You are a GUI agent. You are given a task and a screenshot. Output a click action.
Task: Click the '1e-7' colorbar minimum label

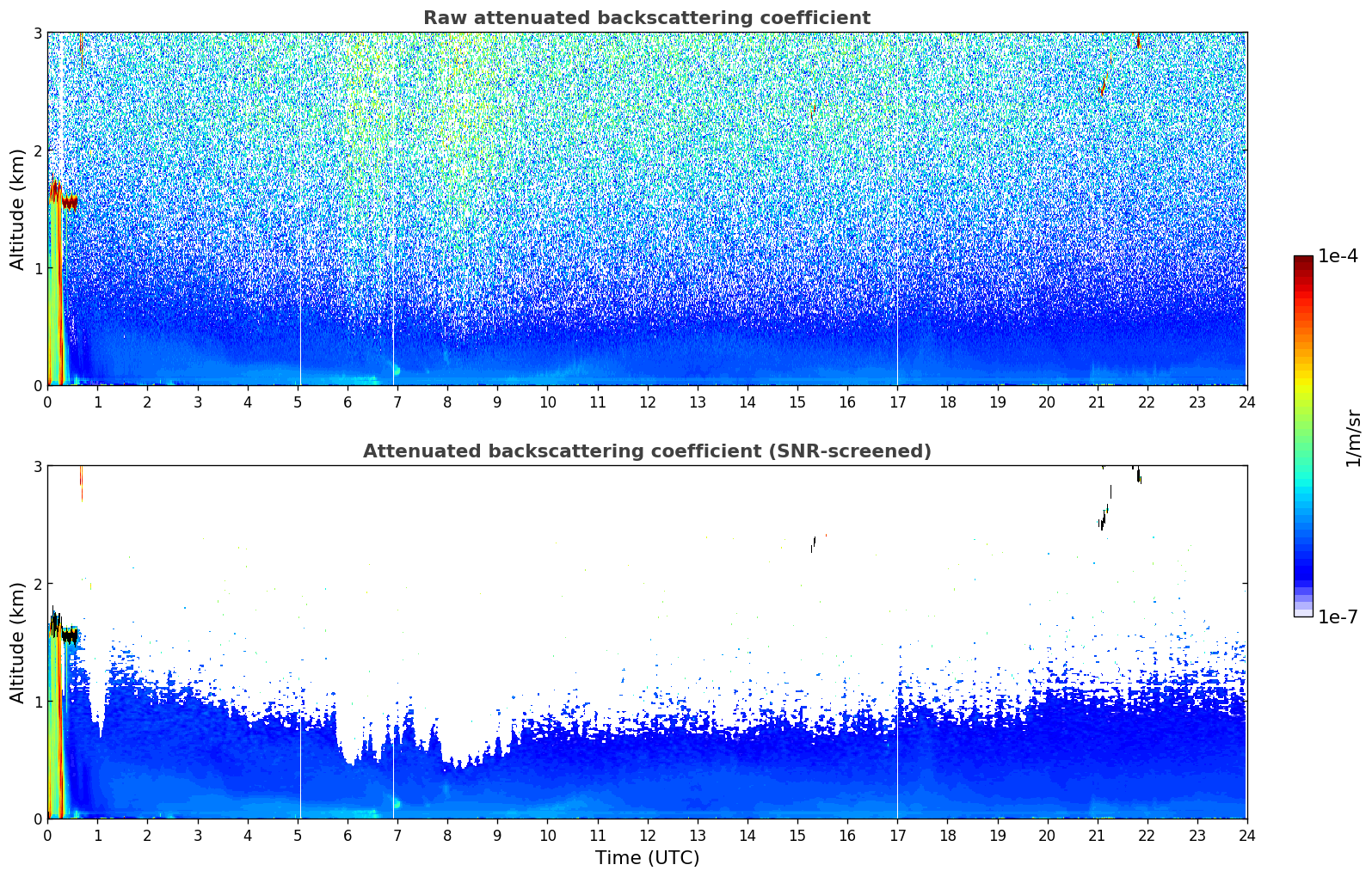(1338, 616)
